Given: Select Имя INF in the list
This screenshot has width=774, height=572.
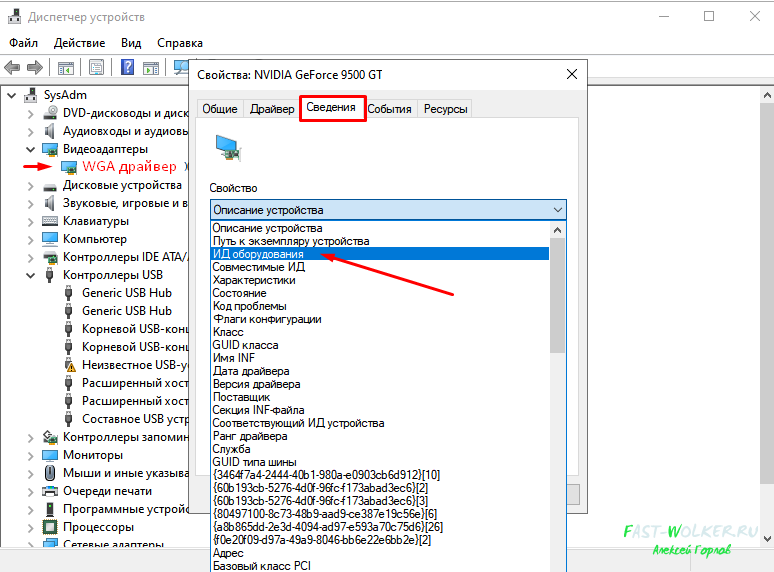Looking at the screenshot, I should [x=380, y=358].
